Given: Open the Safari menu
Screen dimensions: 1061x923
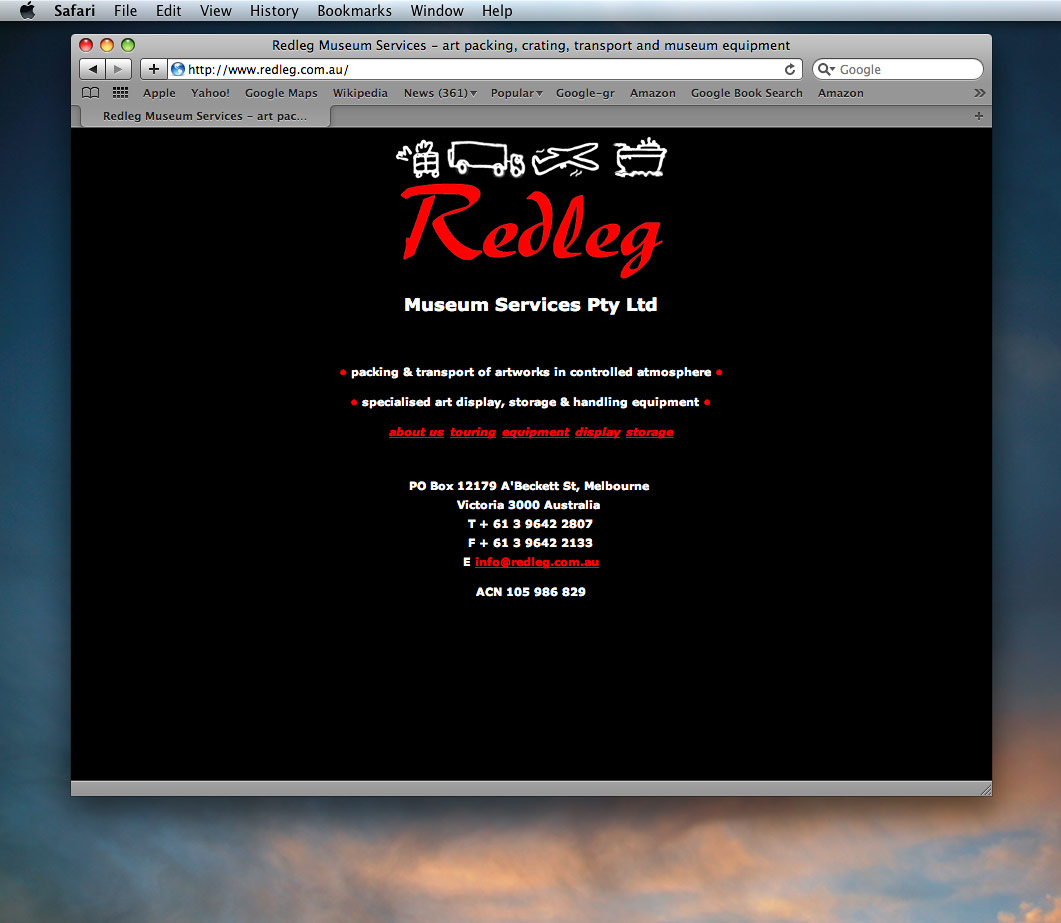Looking at the screenshot, I should coord(74,11).
